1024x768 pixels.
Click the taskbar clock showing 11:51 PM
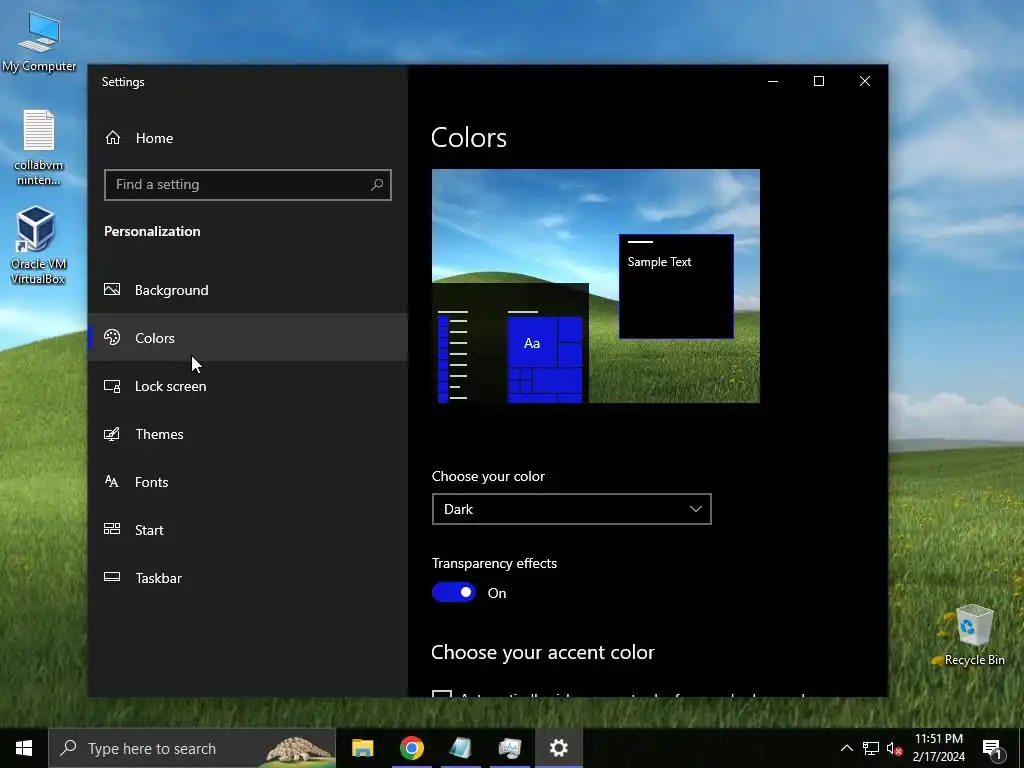click(938, 748)
